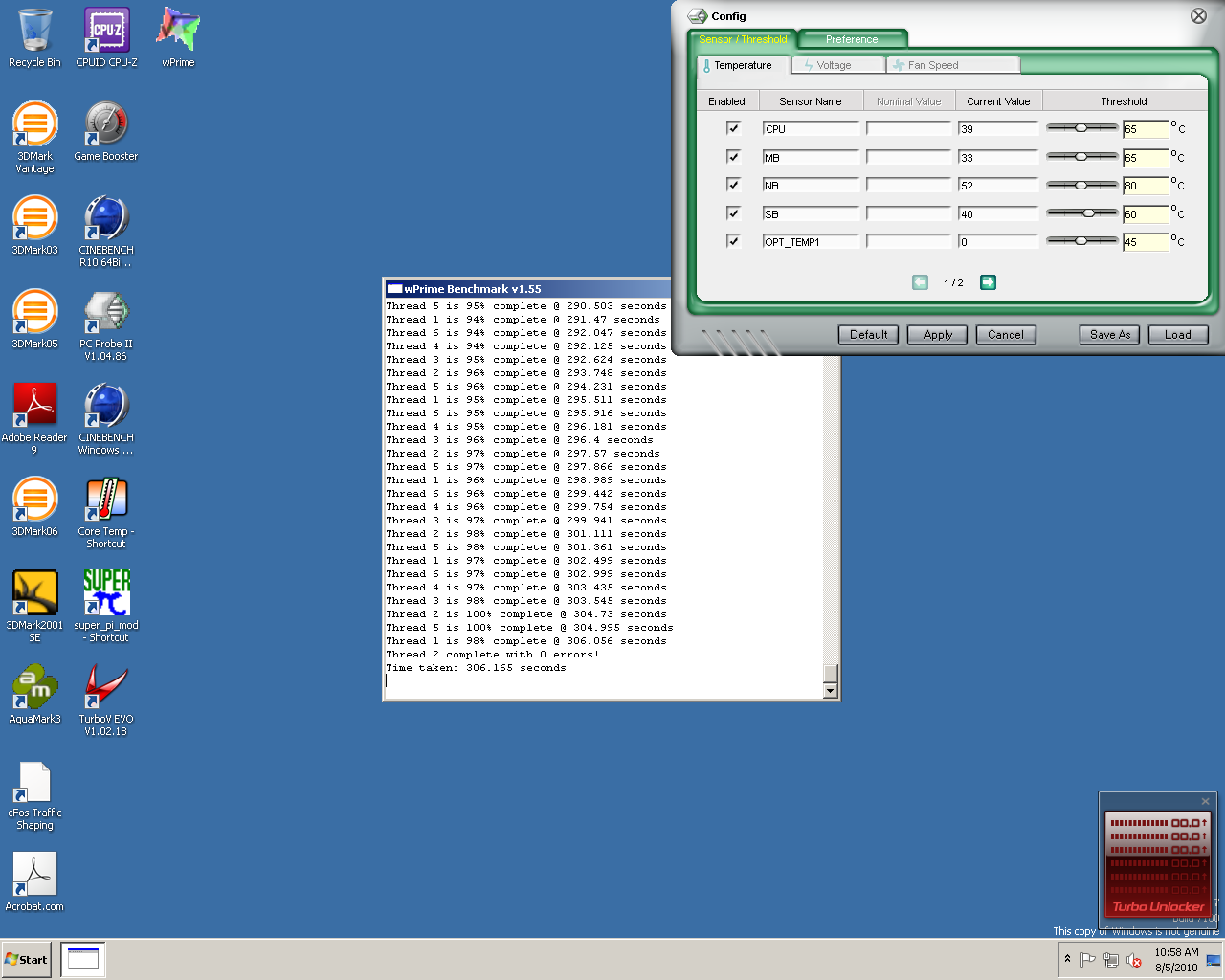Click the Load button

(1178, 335)
